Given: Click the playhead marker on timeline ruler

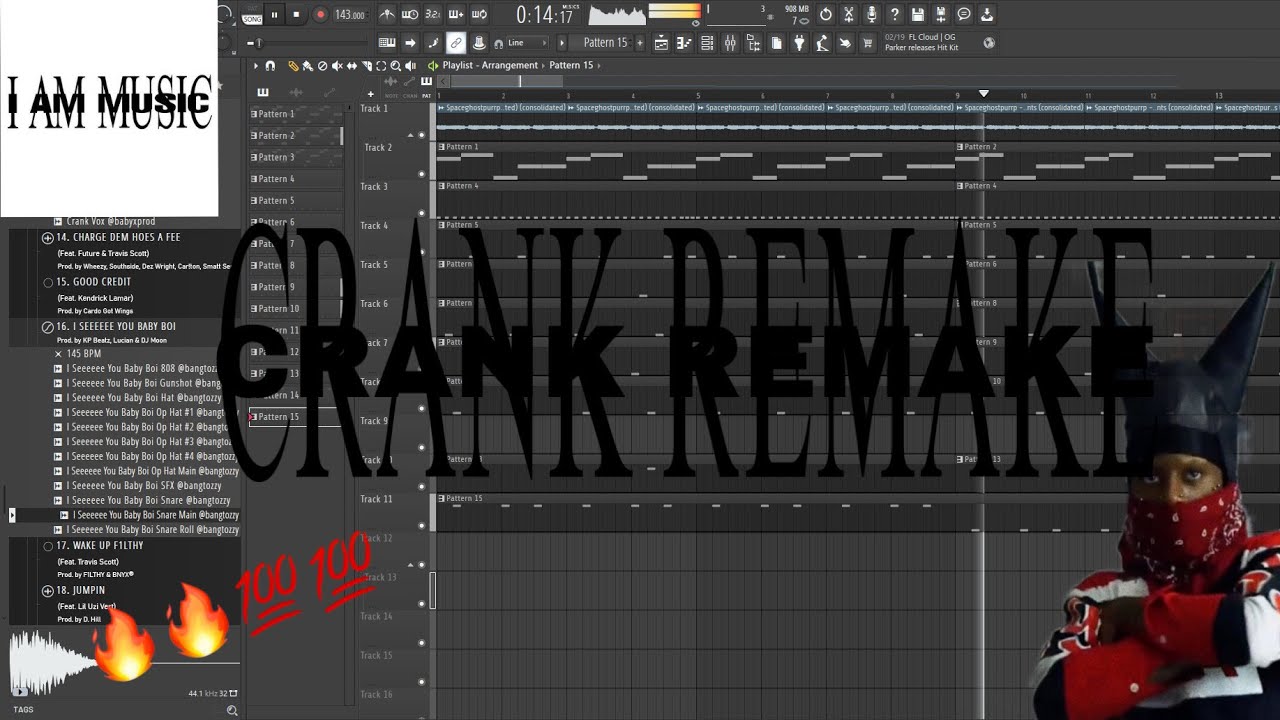Looking at the screenshot, I should pos(984,93).
